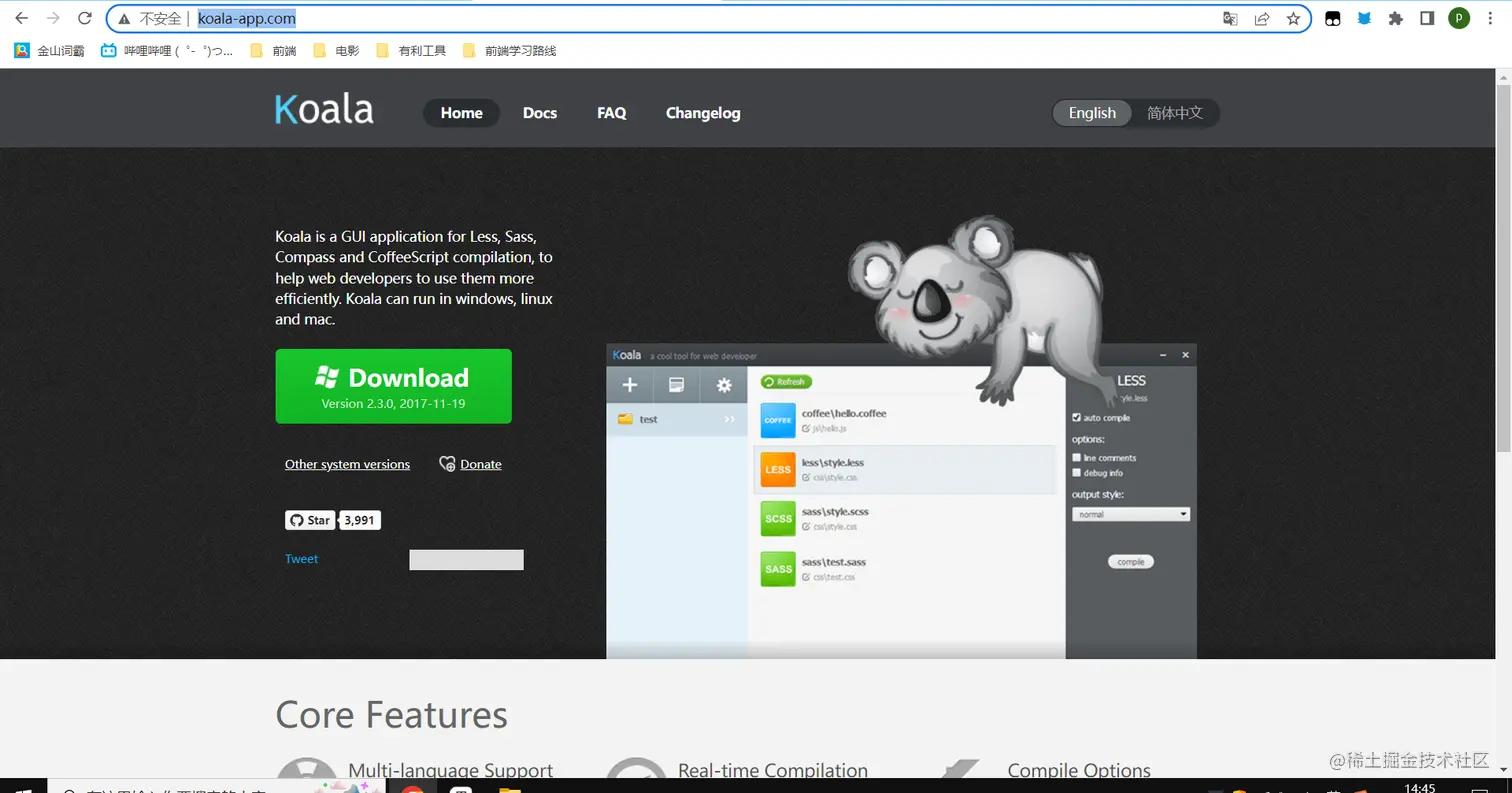1512x793 pixels.
Task: Enable the debug info checkbox
Action: tap(1076, 472)
